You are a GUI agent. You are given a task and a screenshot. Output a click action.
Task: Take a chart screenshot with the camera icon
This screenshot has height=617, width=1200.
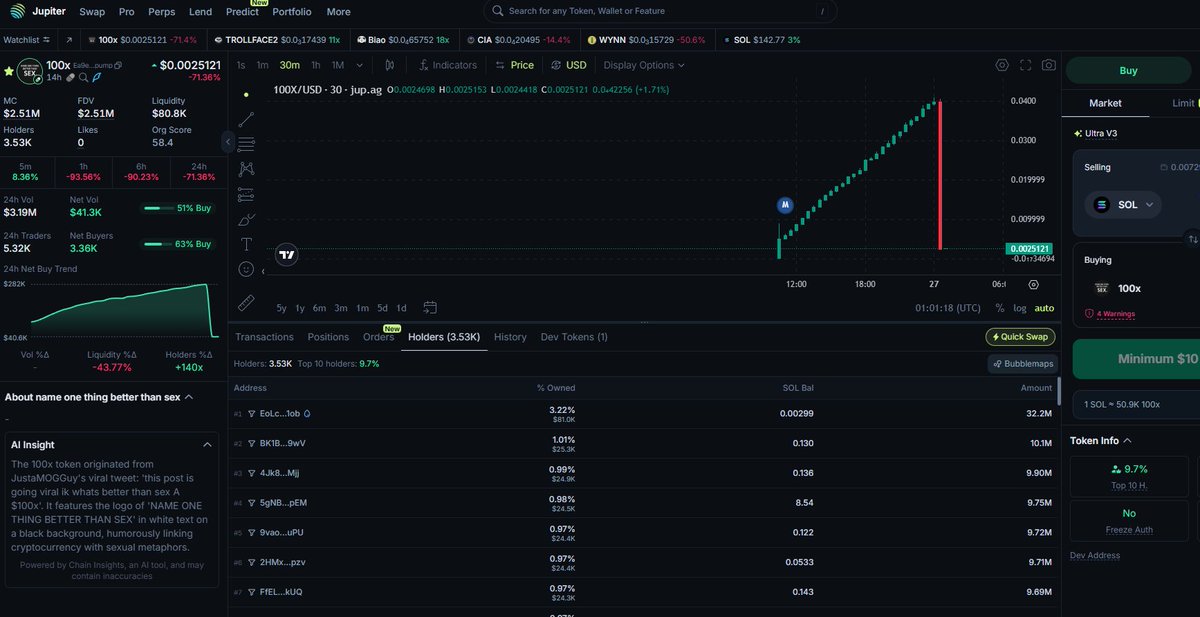(1048, 65)
